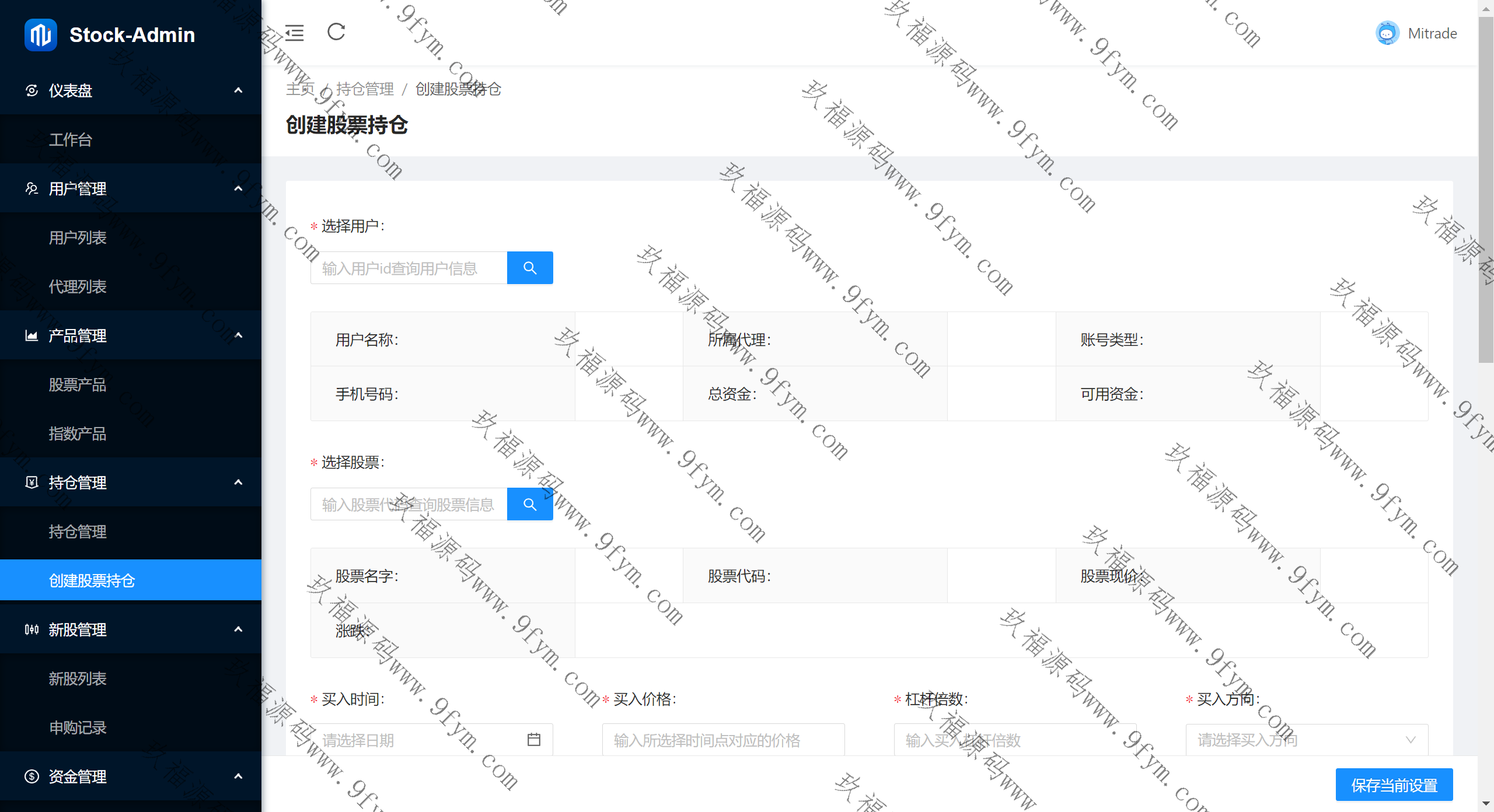Open 用户列表 menu item
The height and width of the screenshot is (812, 1494).
[x=78, y=237]
